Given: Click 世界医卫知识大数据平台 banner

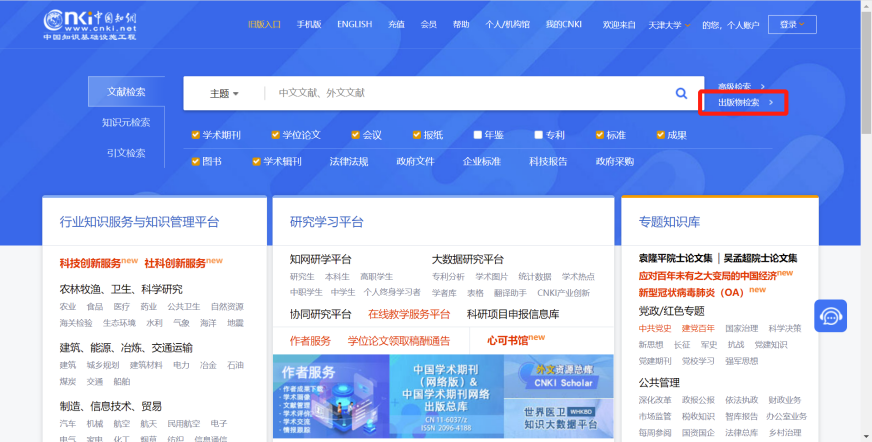Looking at the screenshot, I should (x=558, y=418).
